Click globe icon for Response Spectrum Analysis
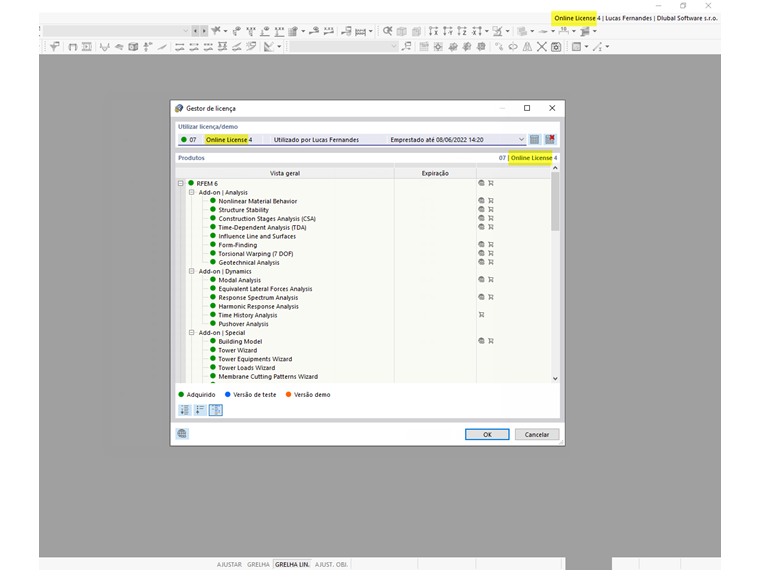Viewport: 760px width, 570px height. click(481, 297)
